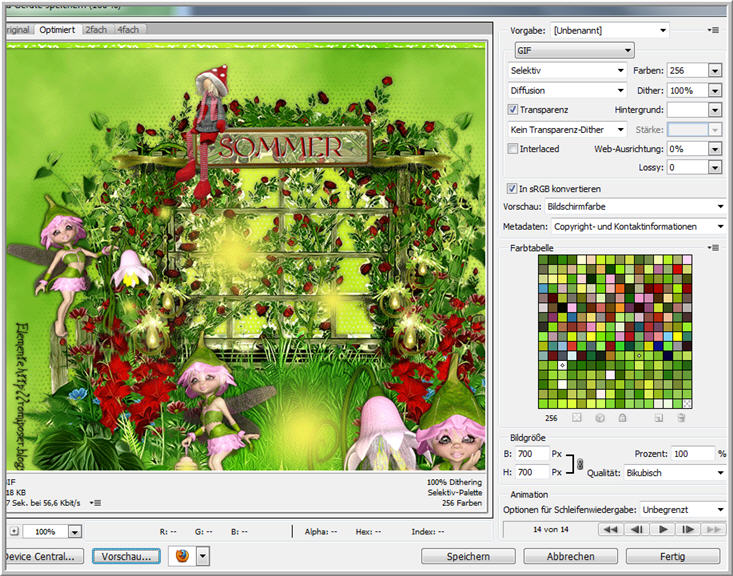Image resolution: width=733 pixels, height=576 pixels.
Task: Enable the Transparenz checkbox
Action: (x=513, y=109)
